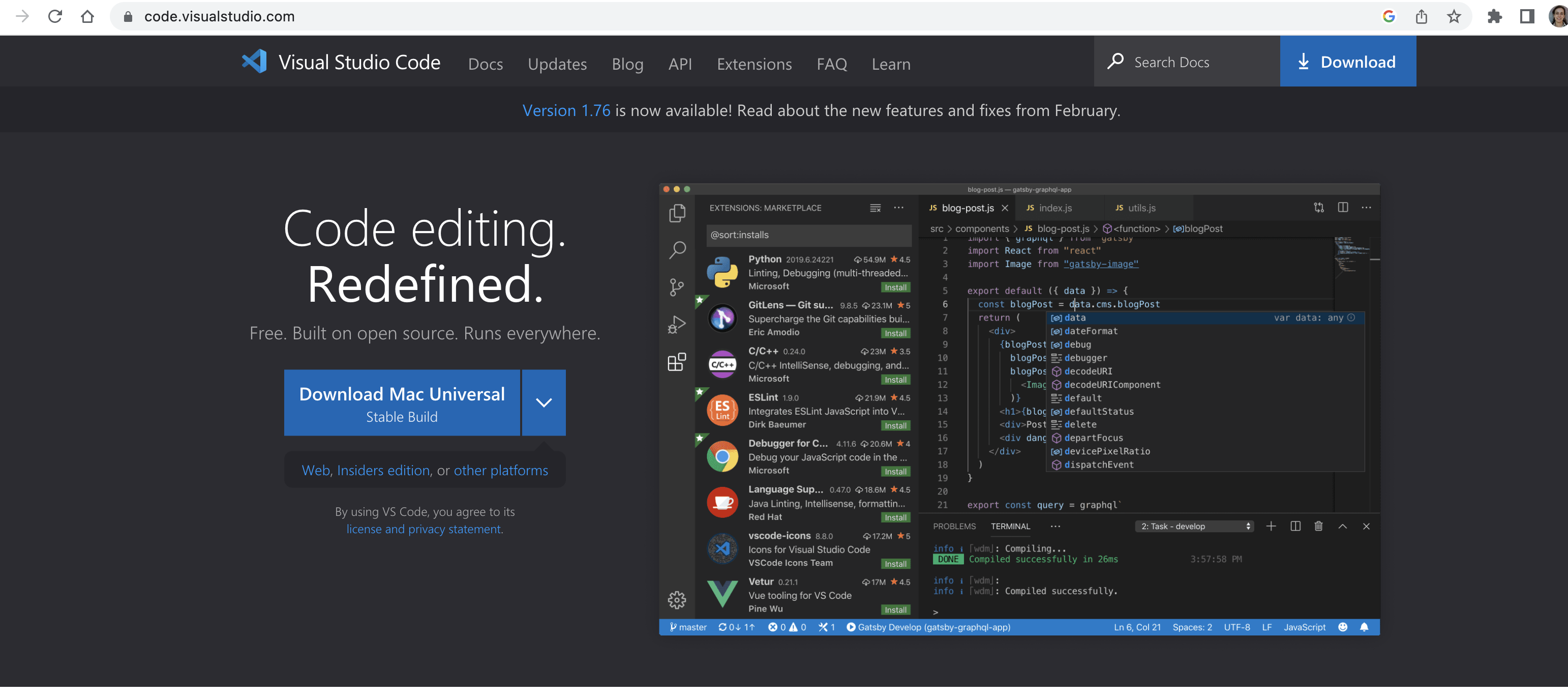Toggle the browser side panel icon
This screenshot has width=1568, height=695.
[x=1527, y=16]
